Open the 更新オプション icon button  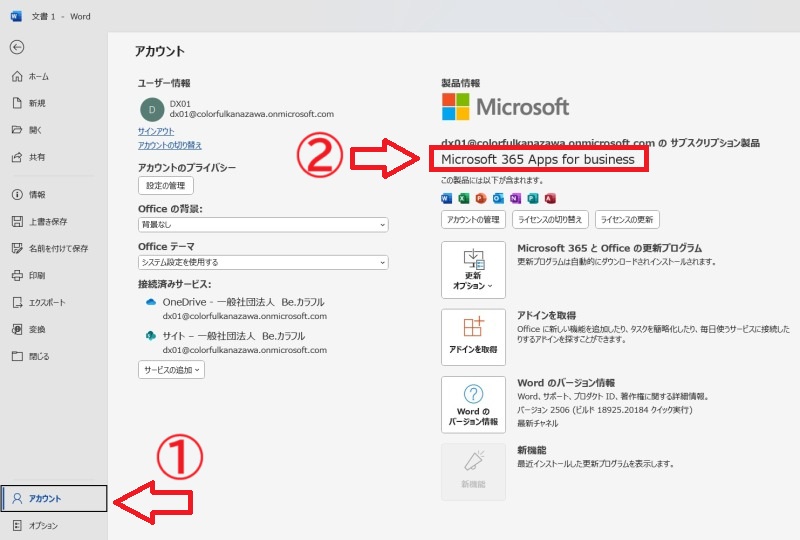point(473,269)
